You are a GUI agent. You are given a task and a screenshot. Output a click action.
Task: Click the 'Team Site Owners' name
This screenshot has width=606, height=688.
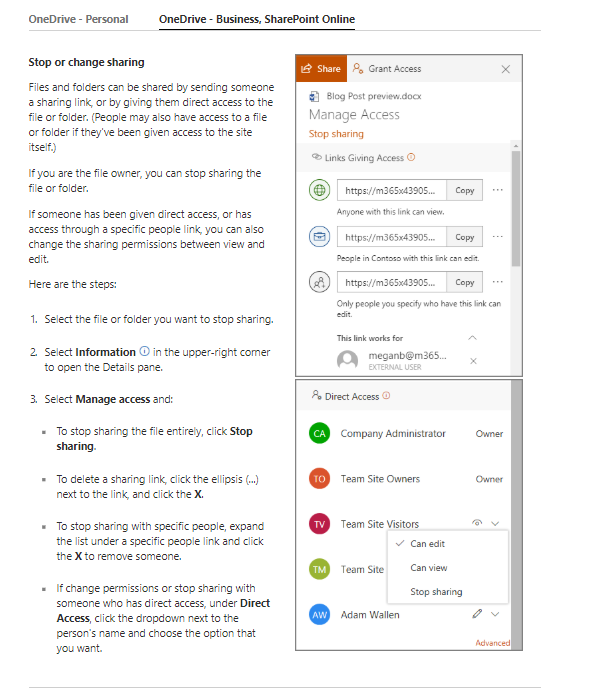[380, 479]
